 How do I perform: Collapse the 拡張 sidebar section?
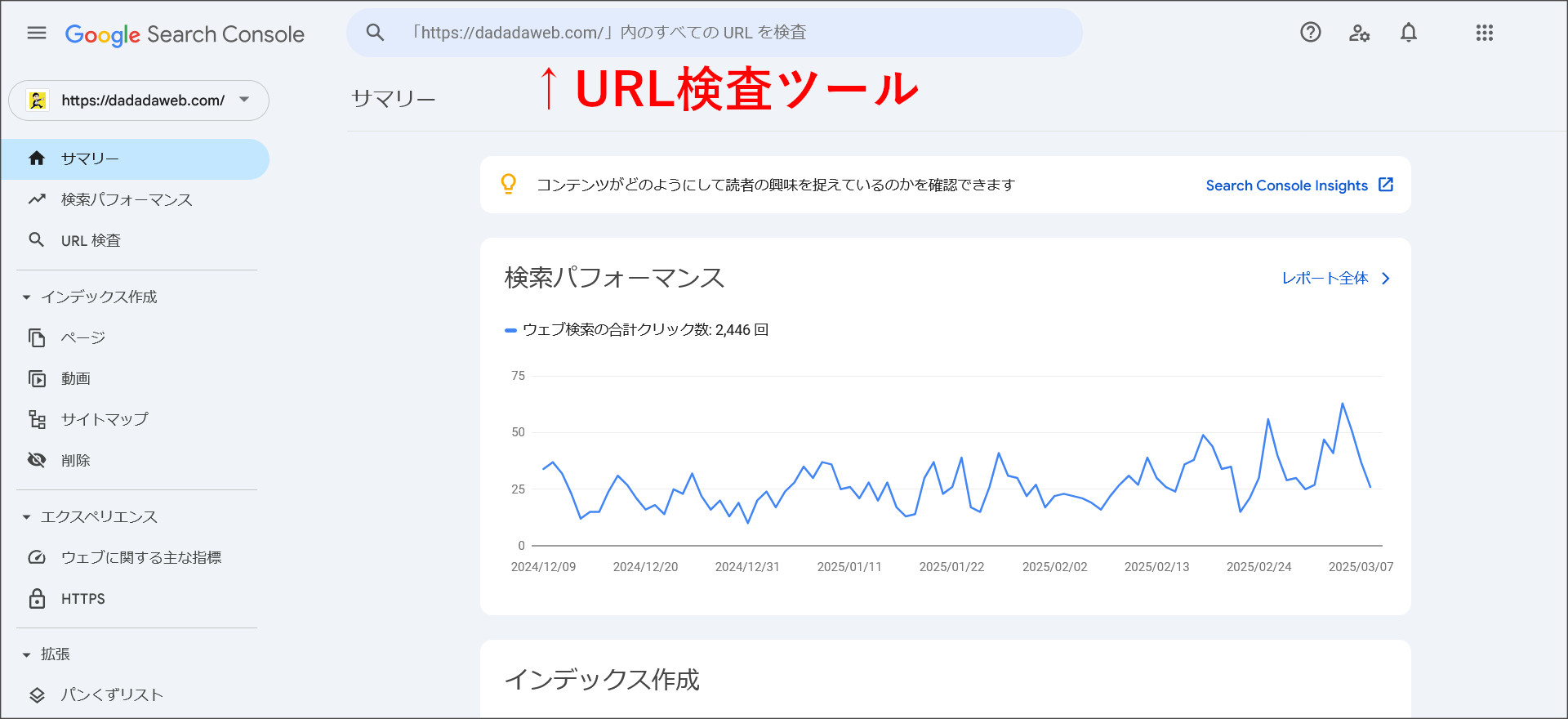[47, 654]
